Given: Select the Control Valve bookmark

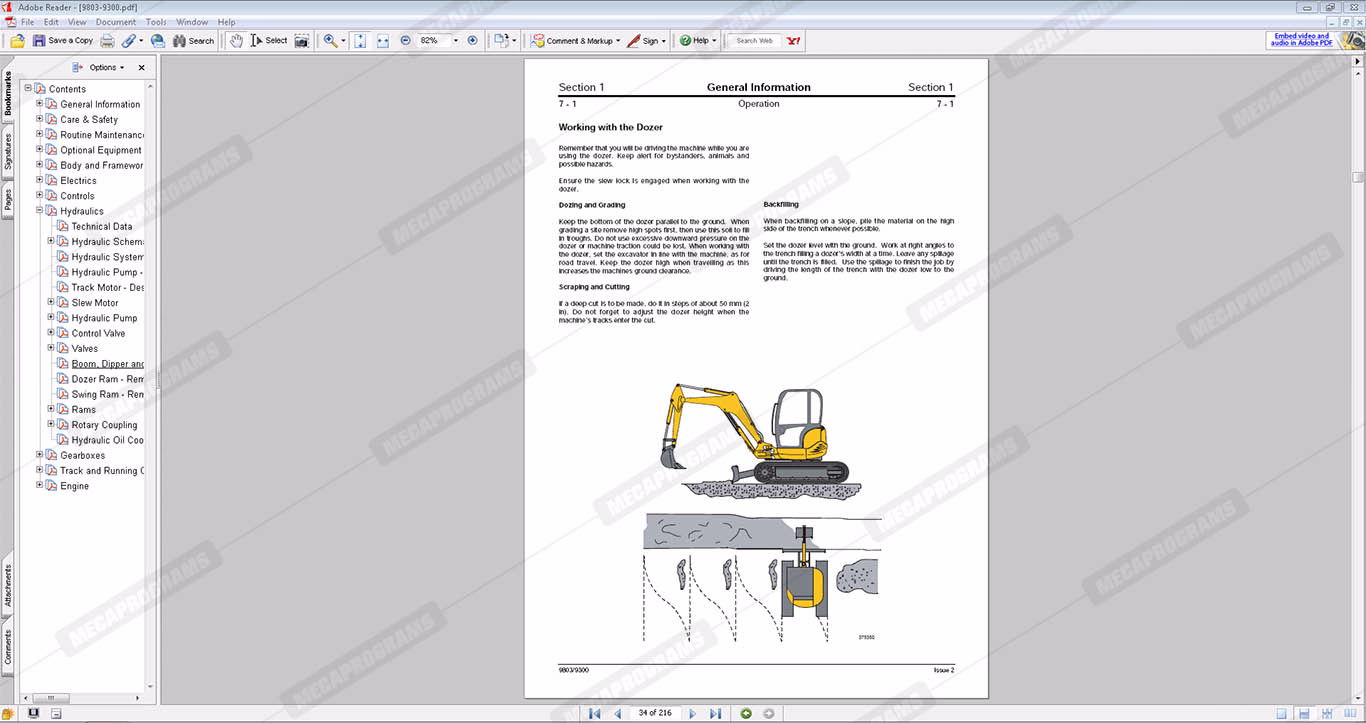Looking at the screenshot, I should (98, 334).
